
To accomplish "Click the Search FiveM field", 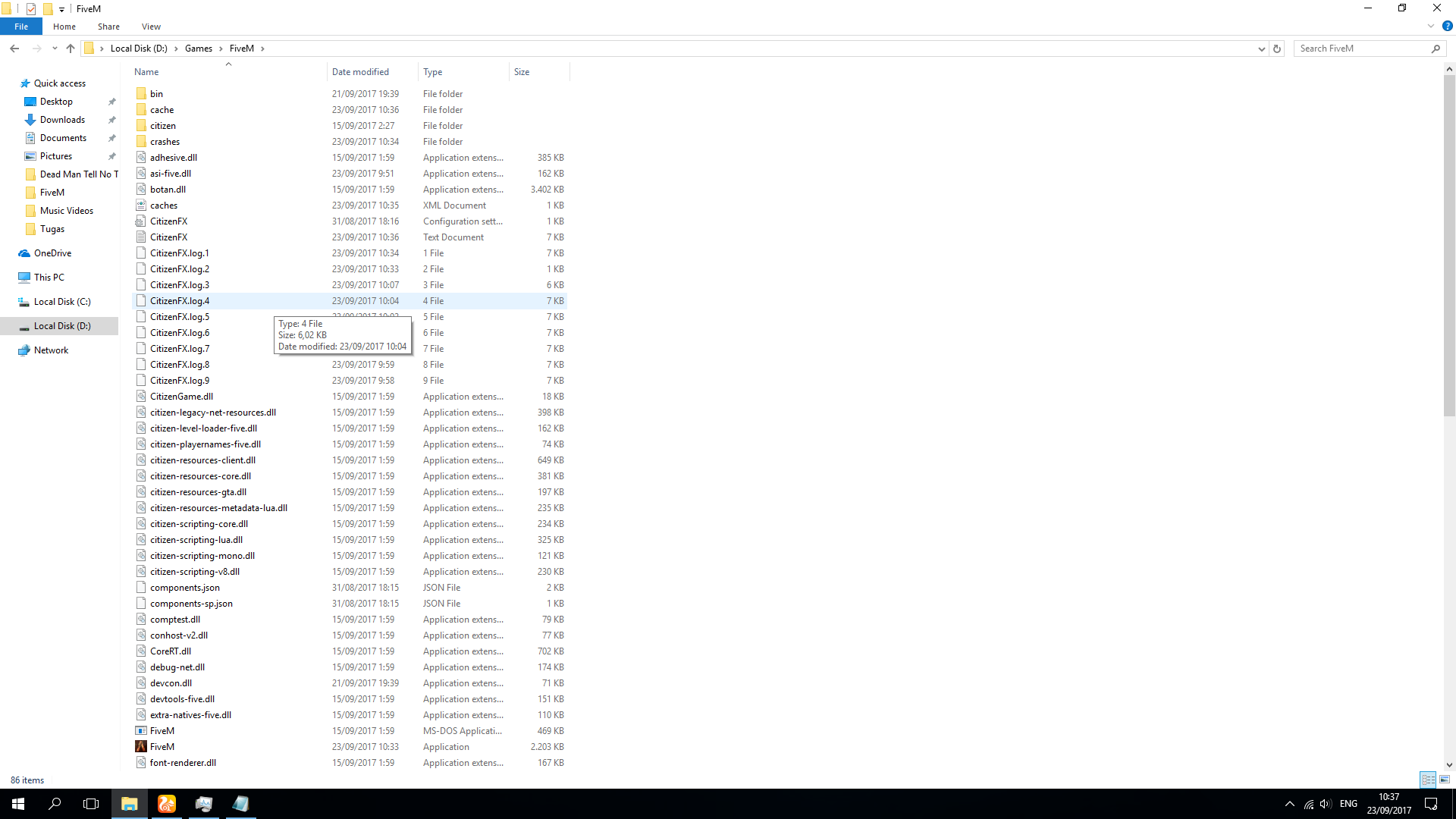I will [1361, 49].
